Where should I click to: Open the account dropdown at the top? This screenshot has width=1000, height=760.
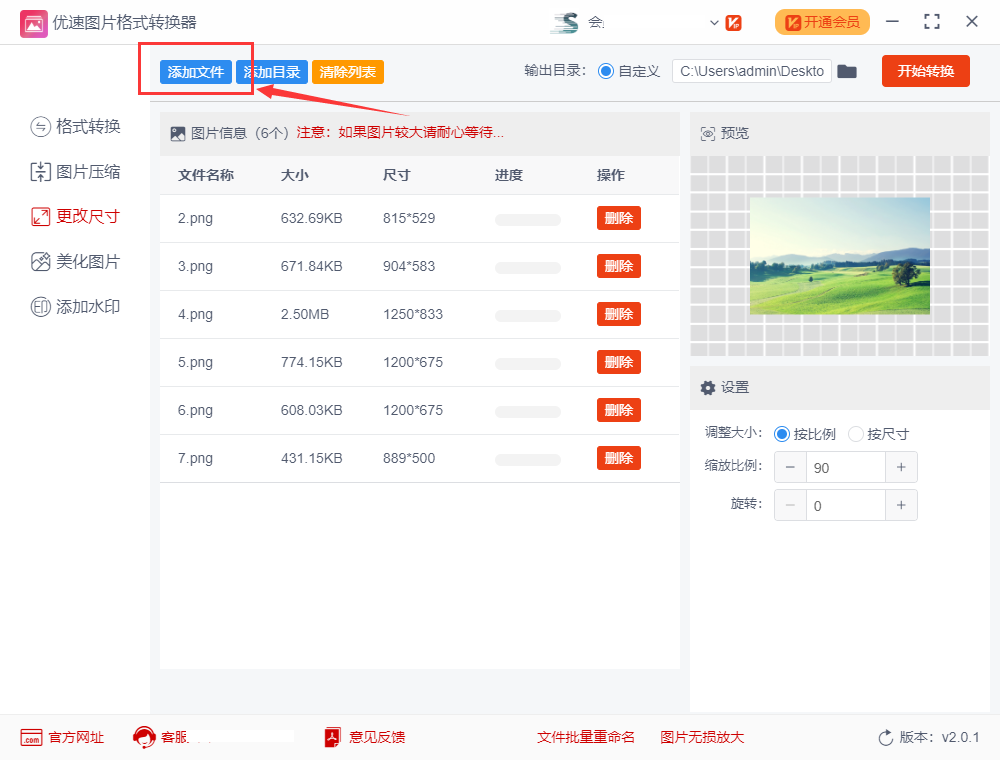tap(714, 22)
